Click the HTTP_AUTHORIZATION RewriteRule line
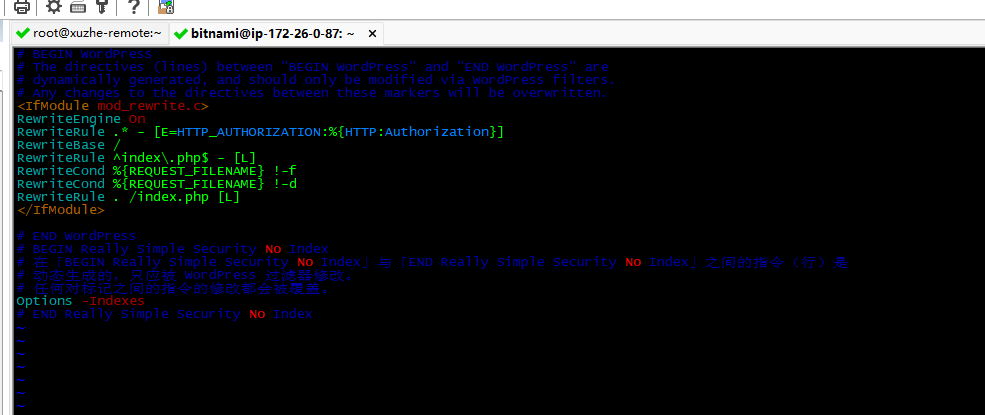Screen dimensions: 985x415 (260, 132)
